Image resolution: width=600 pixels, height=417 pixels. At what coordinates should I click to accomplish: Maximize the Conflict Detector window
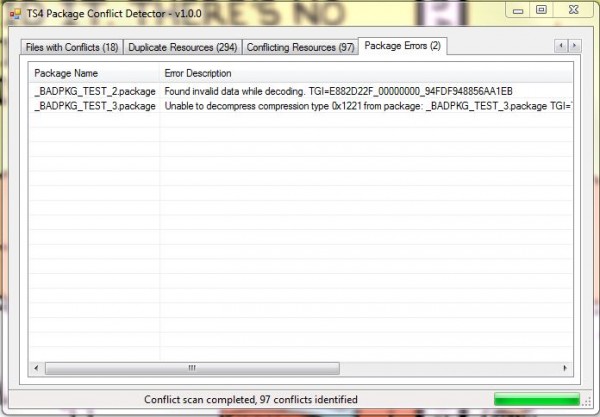(x=541, y=9)
